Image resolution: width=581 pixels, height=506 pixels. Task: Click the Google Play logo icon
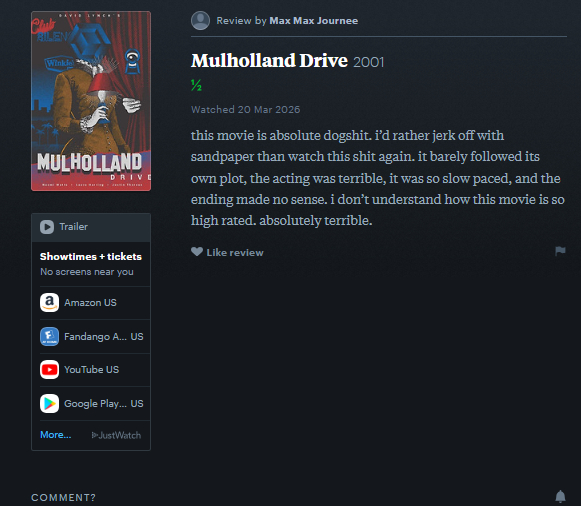49,403
